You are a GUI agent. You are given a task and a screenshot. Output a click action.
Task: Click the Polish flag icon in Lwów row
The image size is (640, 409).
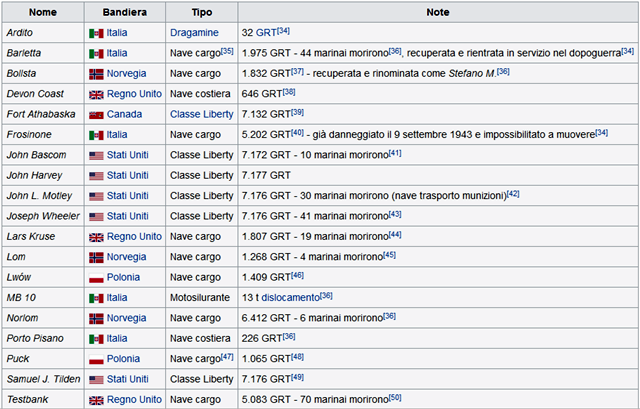pos(96,278)
